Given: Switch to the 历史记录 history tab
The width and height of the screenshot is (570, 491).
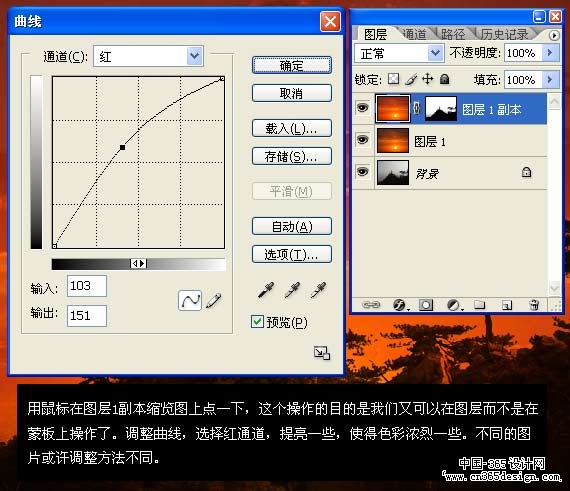Looking at the screenshot, I should [504, 34].
